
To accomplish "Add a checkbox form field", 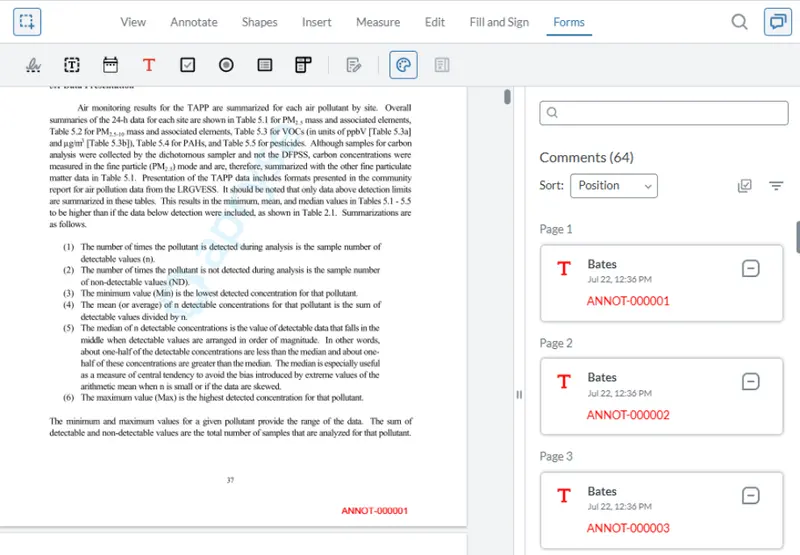I will click(188, 65).
